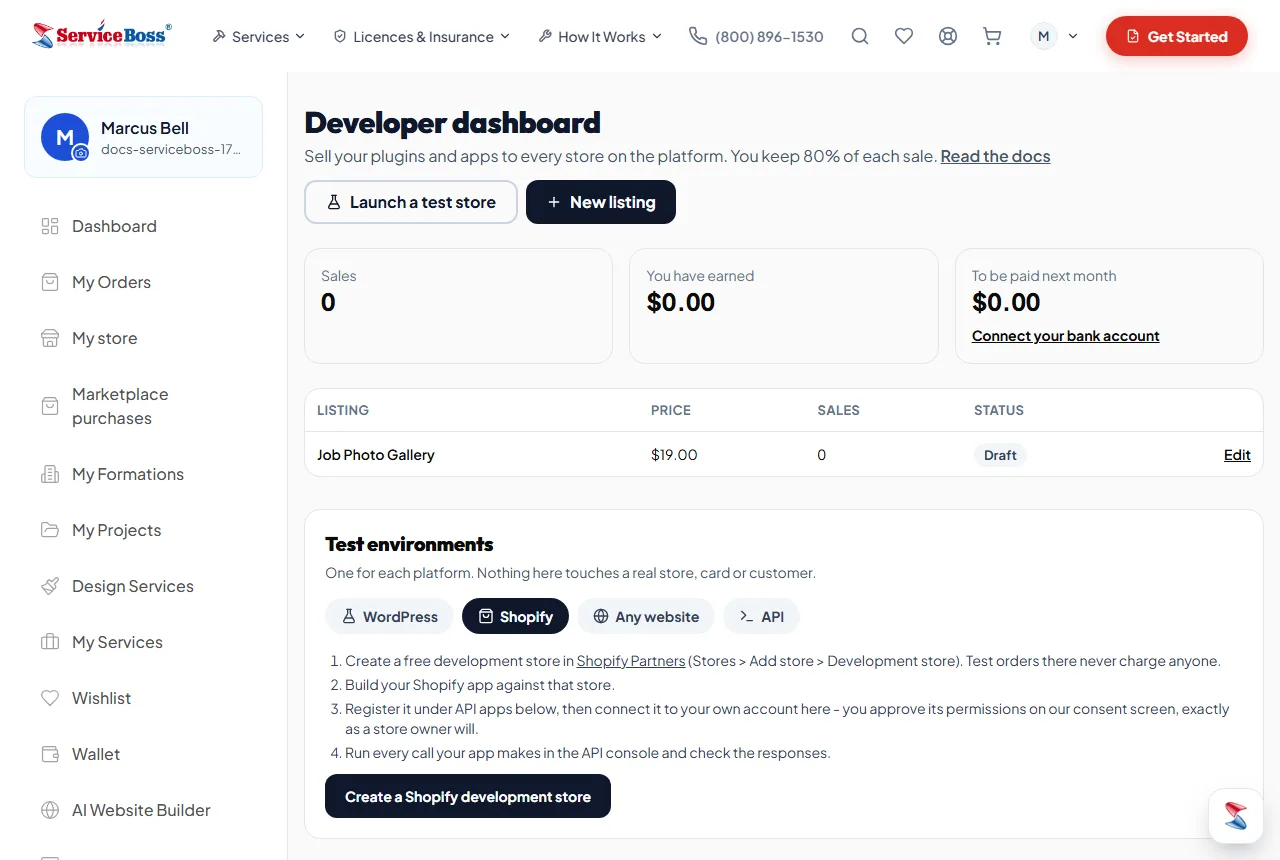Click the (800) 896-1530 phone number
Image resolution: width=1280 pixels, height=860 pixels.
tap(769, 36)
